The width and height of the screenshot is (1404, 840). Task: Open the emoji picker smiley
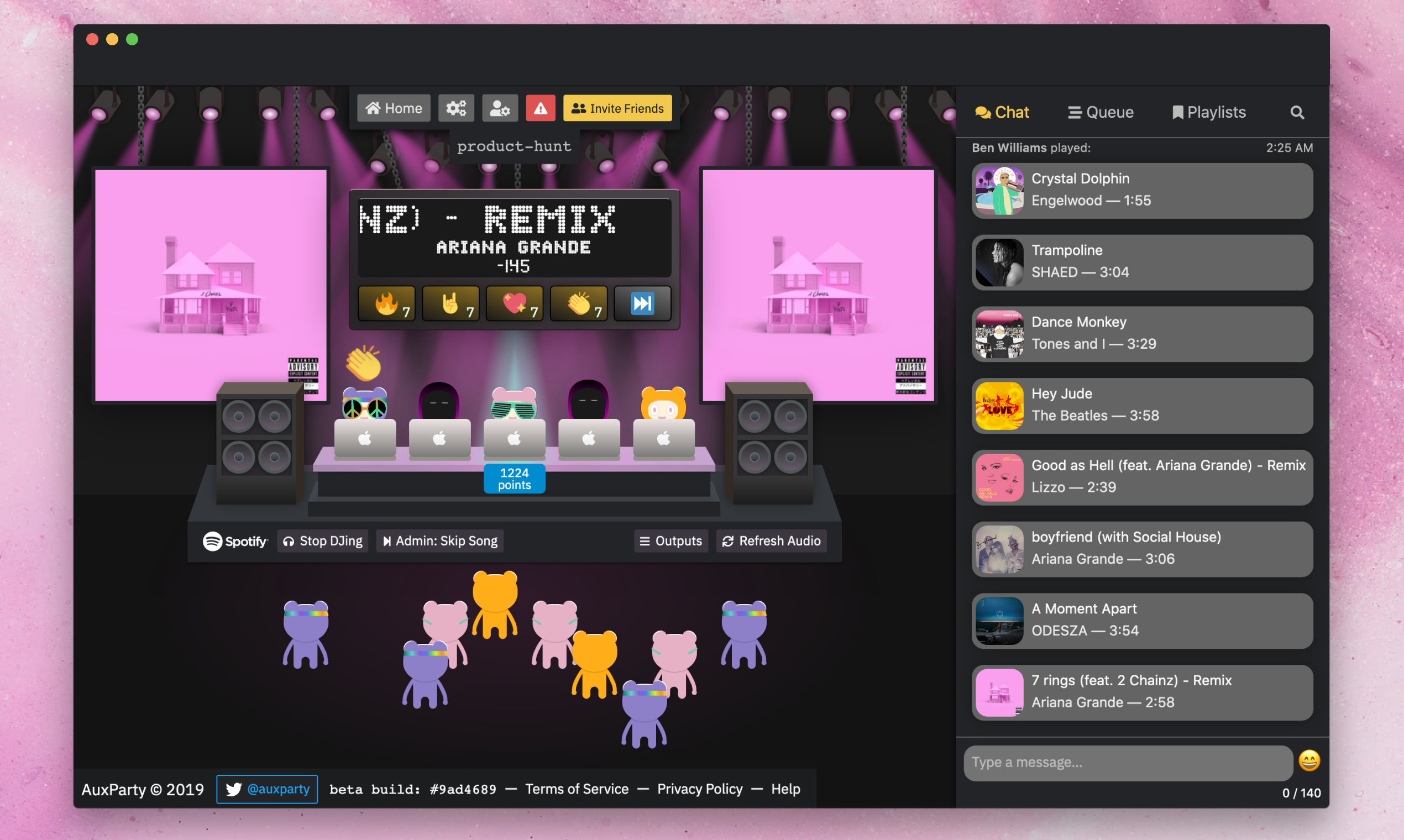pos(1309,761)
